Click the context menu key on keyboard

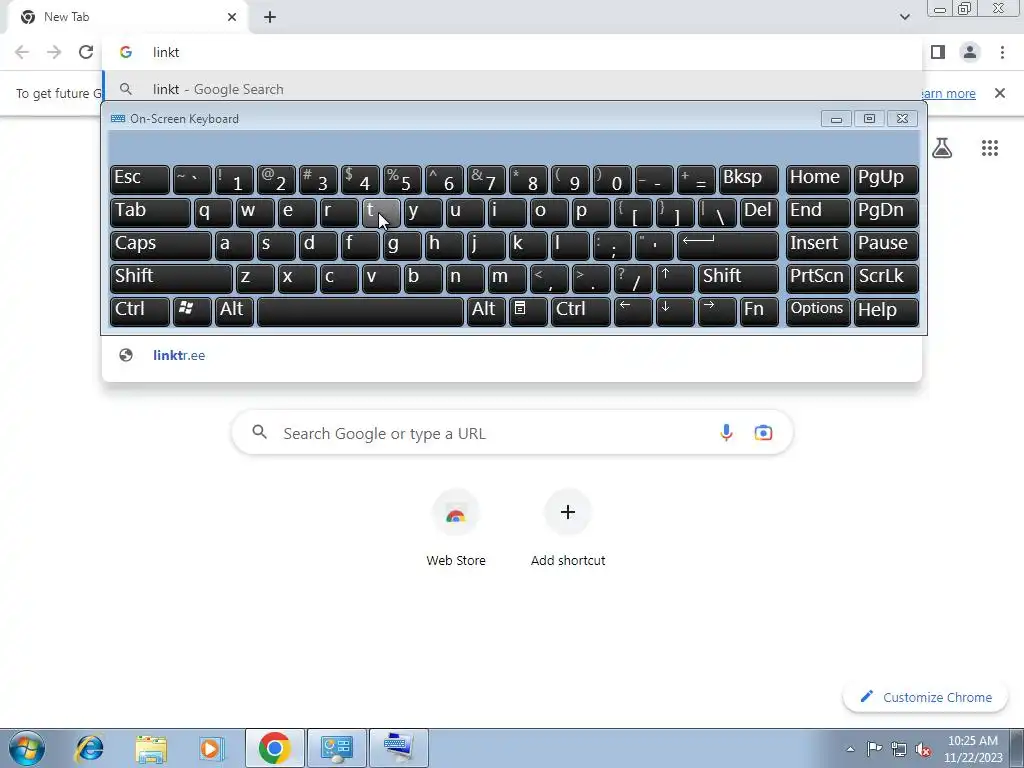click(528, 310)
